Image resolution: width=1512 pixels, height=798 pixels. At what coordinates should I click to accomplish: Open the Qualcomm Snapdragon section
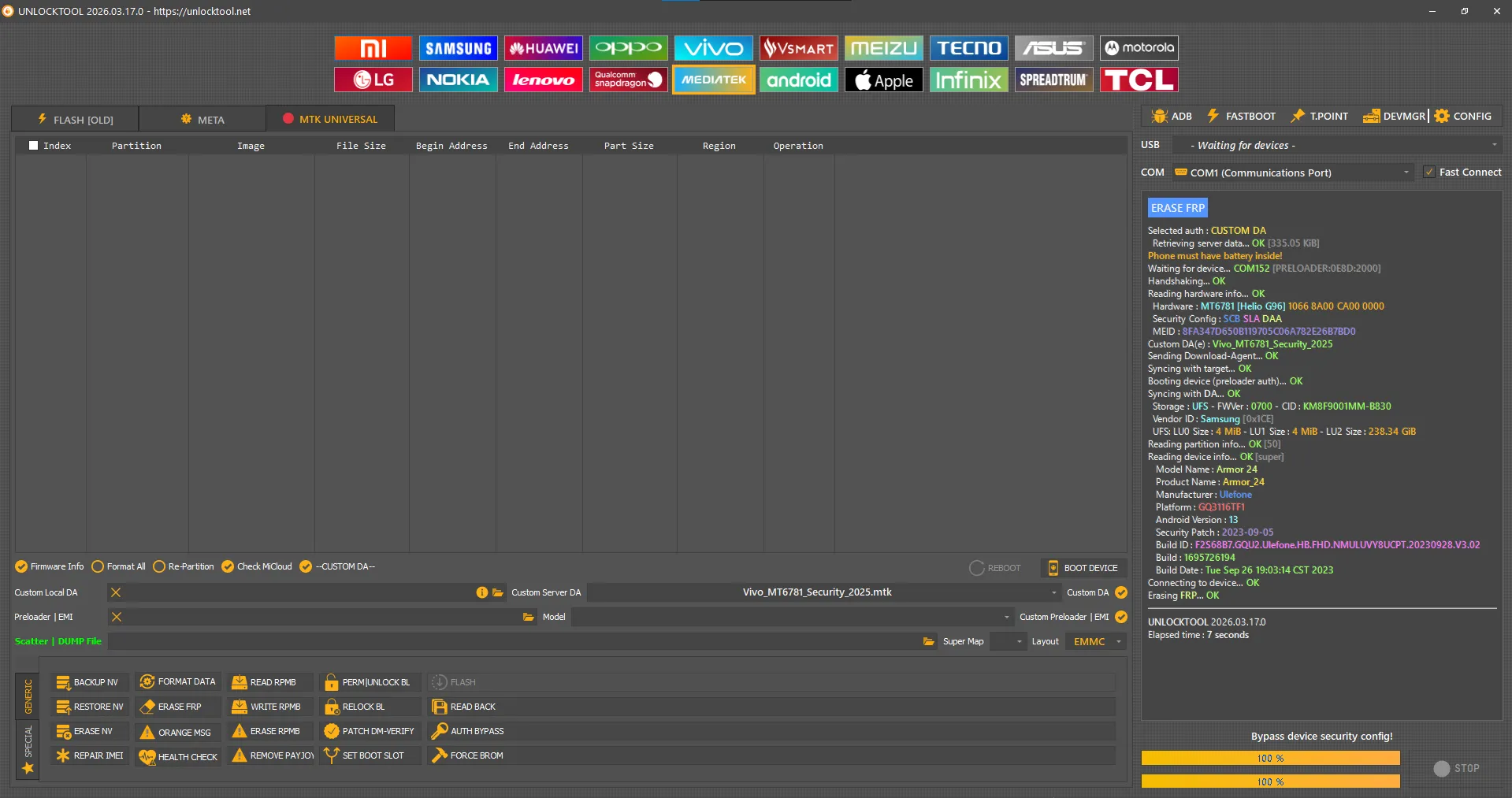point(628,80)
